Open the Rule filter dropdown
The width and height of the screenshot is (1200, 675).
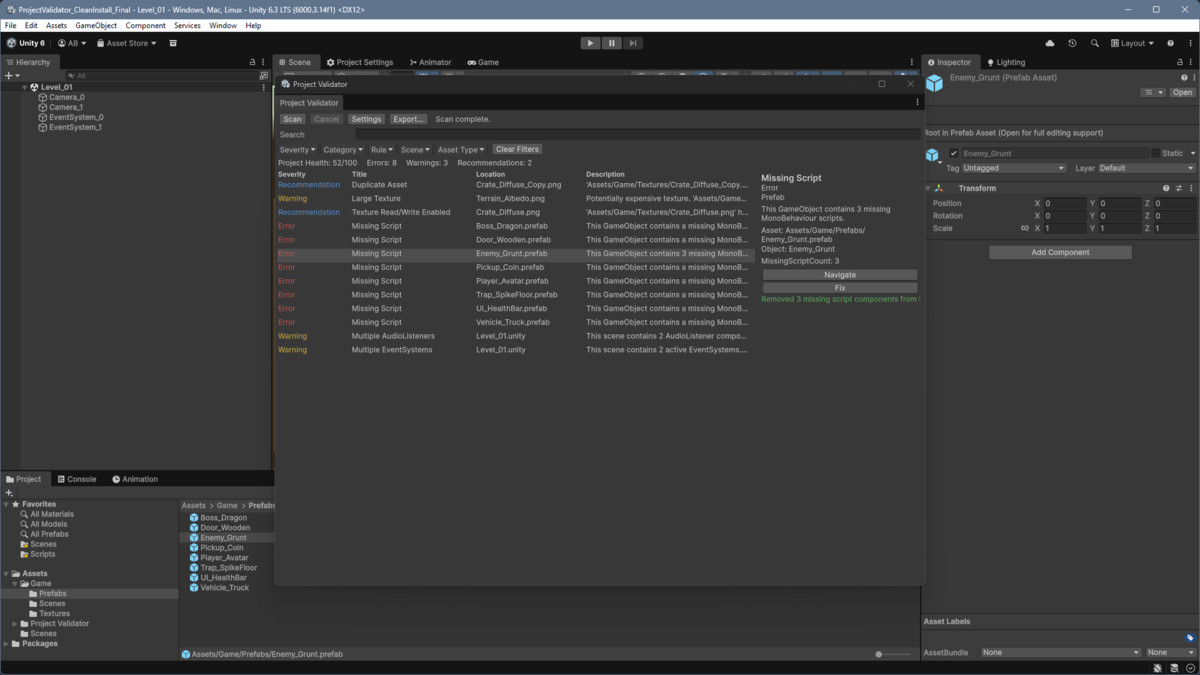pos(382,150)
